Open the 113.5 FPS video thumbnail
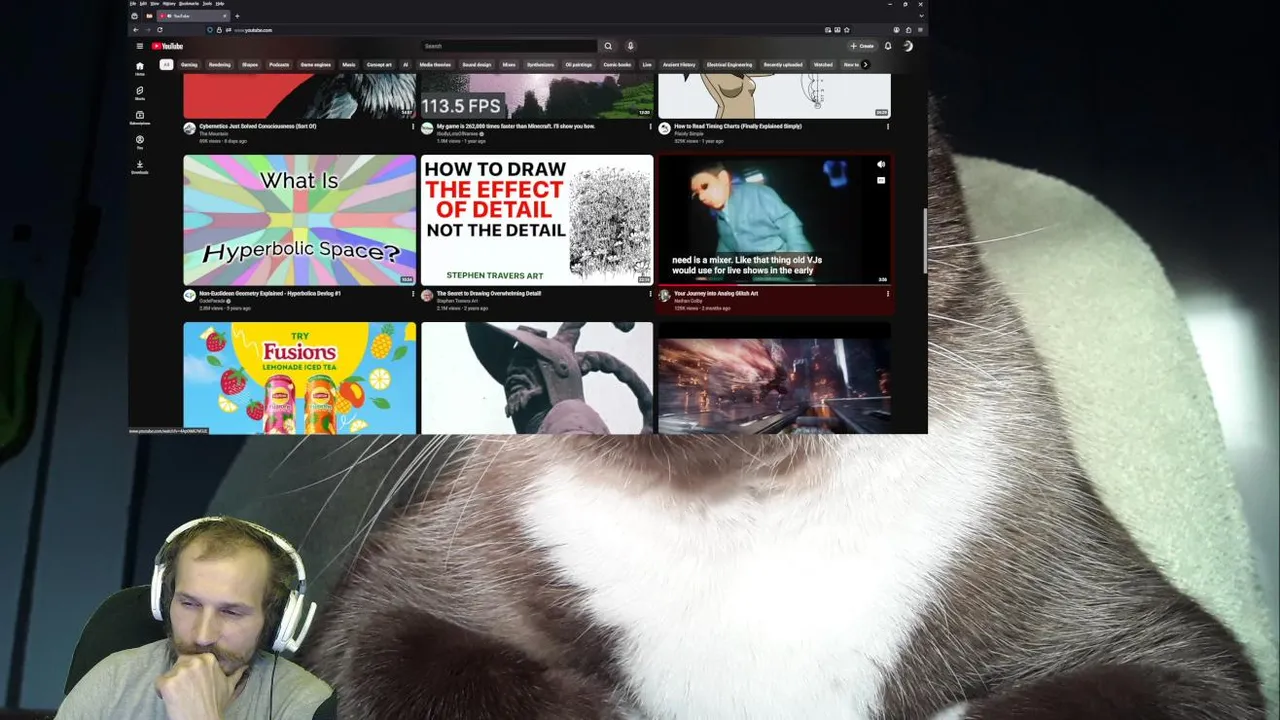The image size is (1280, 720). click(537, 96)
